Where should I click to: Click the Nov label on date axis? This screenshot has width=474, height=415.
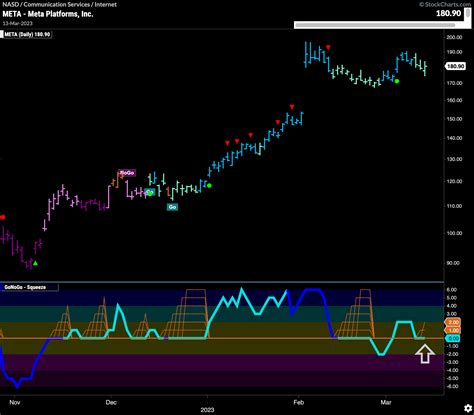tap(15, 402)
